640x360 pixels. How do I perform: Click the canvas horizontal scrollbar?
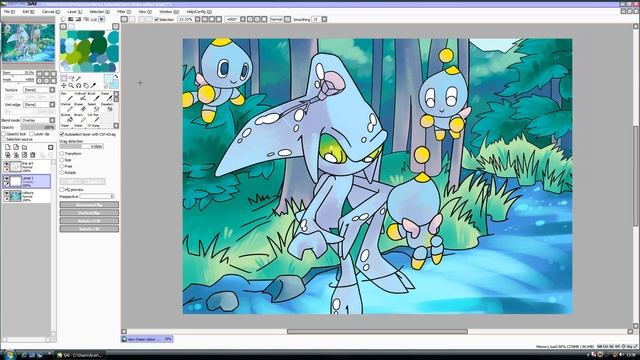pyautogui.click(x=377, y=331)
